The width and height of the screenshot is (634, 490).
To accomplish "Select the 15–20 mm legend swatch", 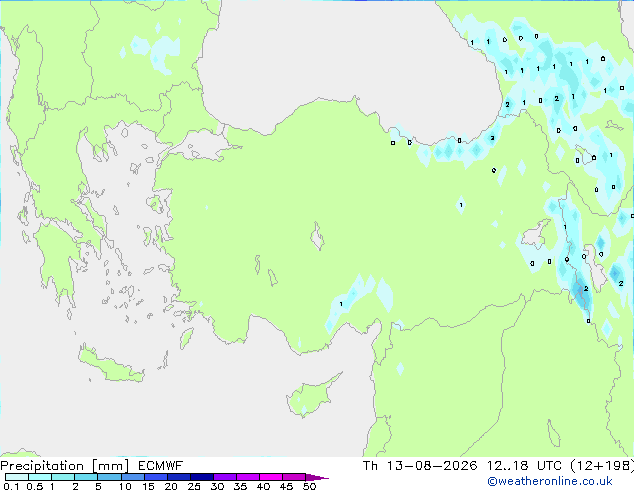I will point(155,477).
